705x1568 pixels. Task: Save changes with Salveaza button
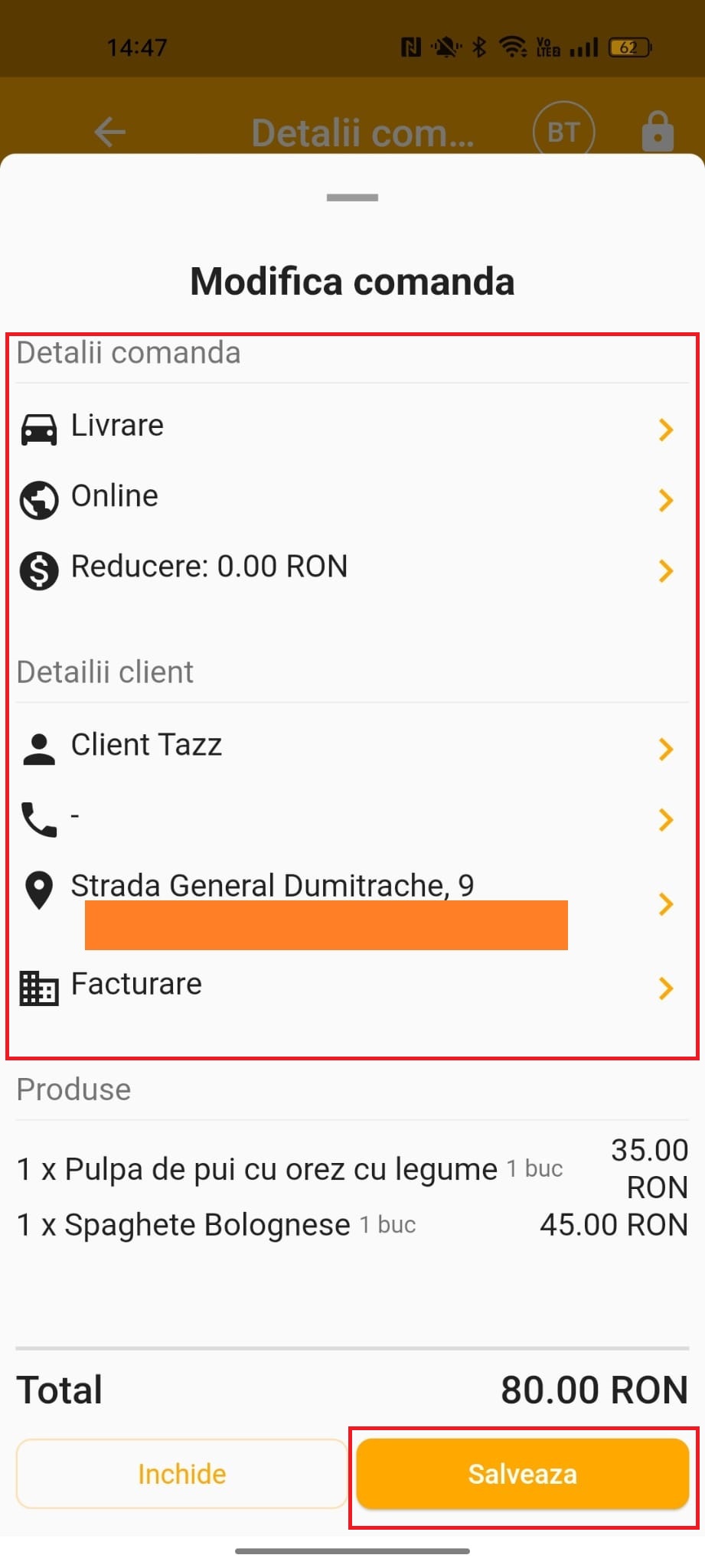(x=523, y=1474)
